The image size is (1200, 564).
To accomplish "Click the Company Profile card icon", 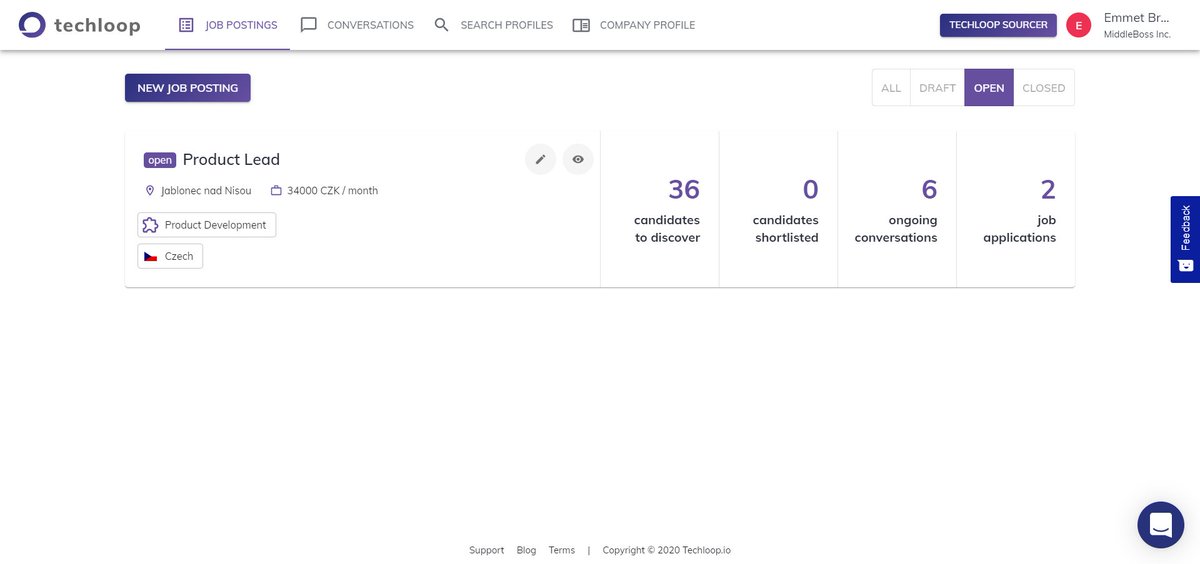I will 581,25.
